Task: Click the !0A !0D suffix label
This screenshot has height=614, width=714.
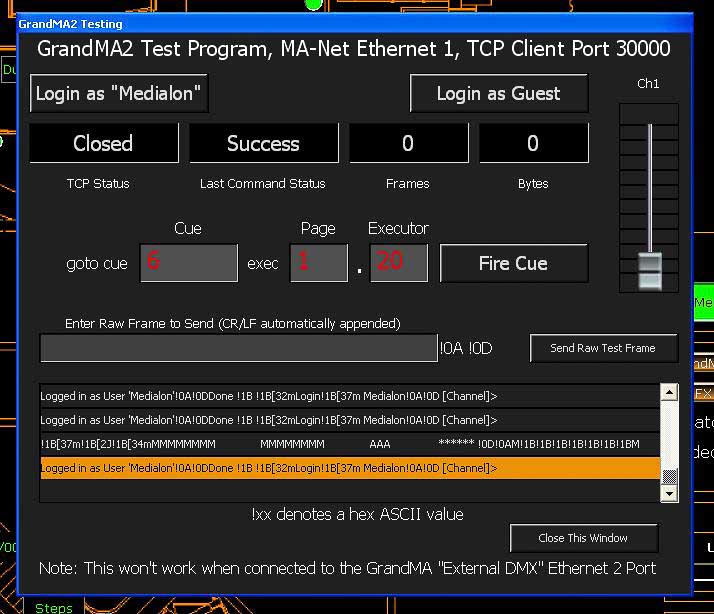Action: (466, 348)
